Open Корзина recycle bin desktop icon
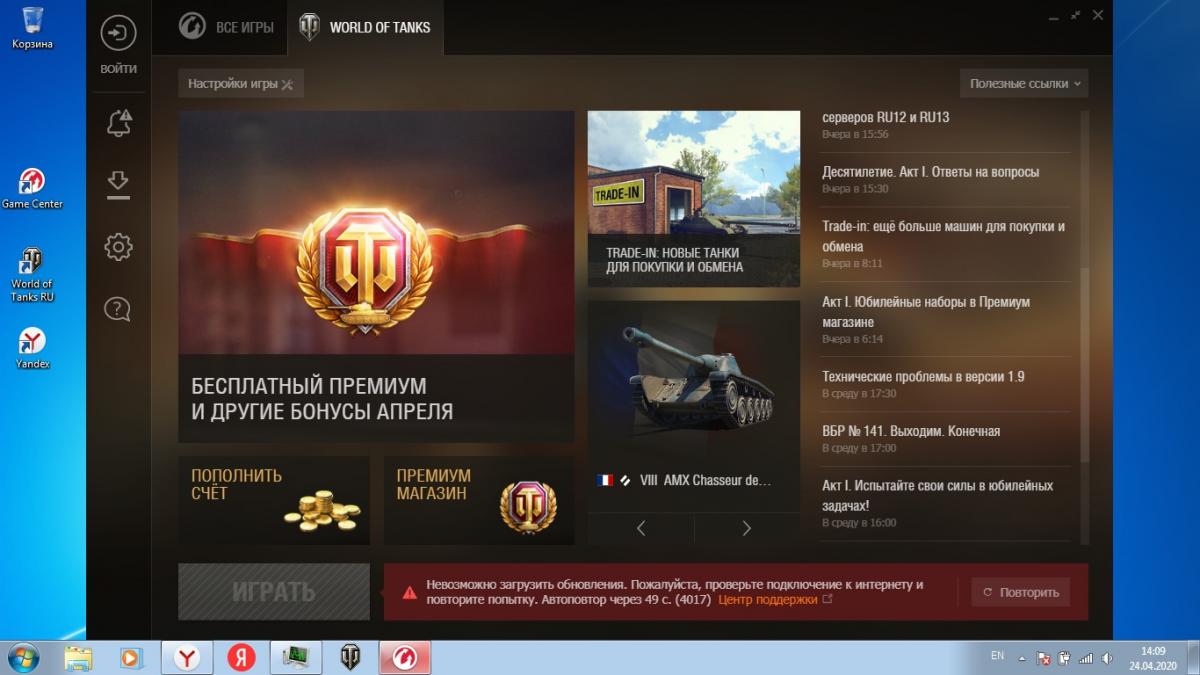 coord(33,28)
